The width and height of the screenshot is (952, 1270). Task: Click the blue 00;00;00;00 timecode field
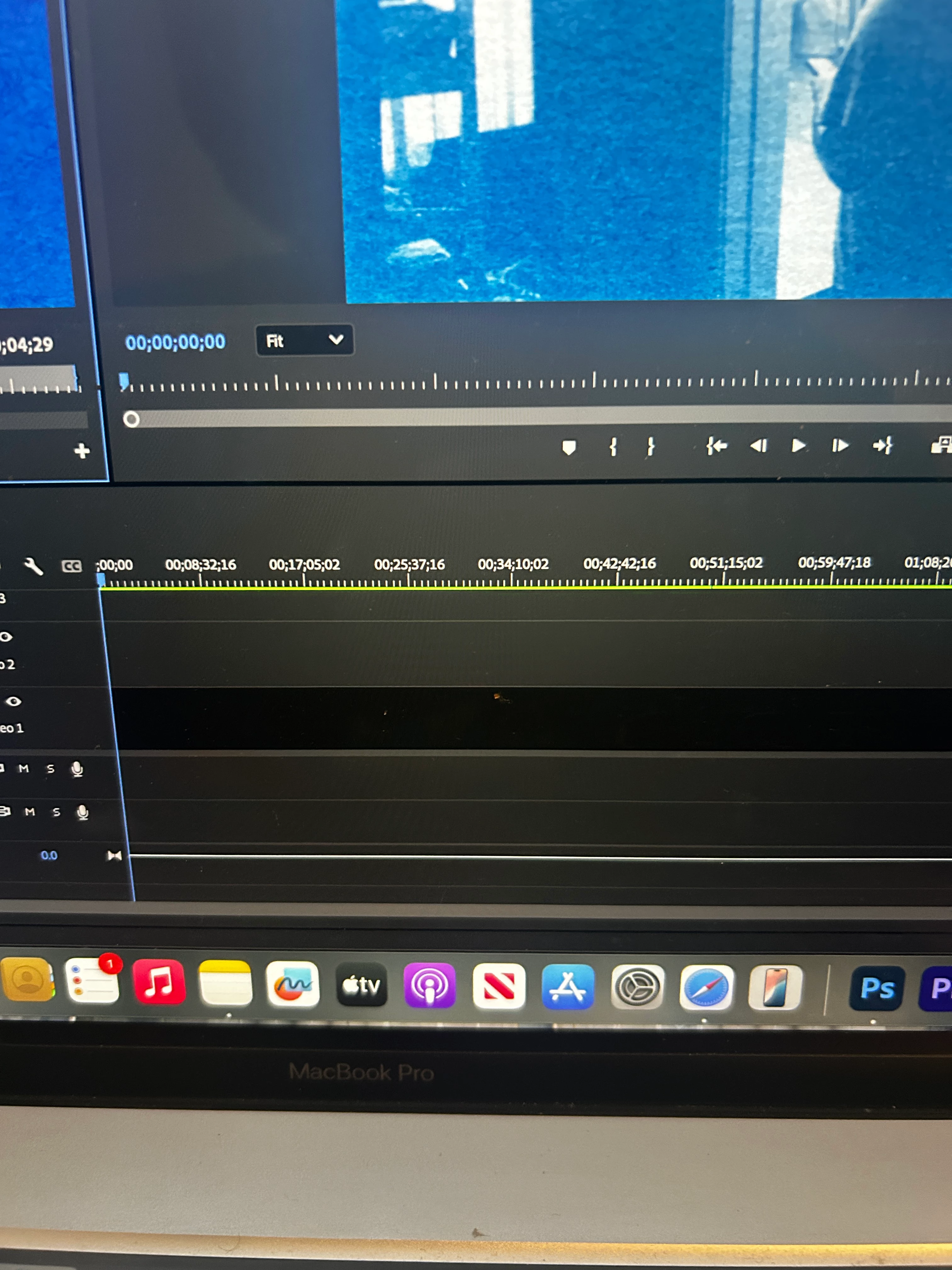pyautogui.click(x=175, y=342)
